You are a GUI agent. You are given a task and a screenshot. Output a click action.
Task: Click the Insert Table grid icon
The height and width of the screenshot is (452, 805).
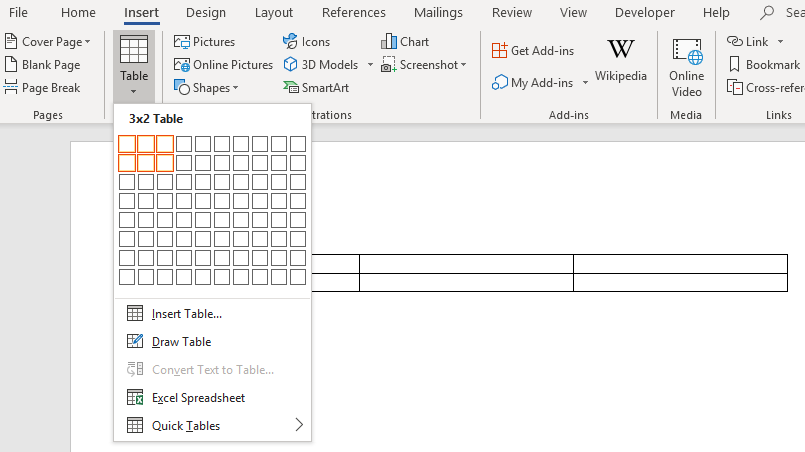click(x=135, y=313)
